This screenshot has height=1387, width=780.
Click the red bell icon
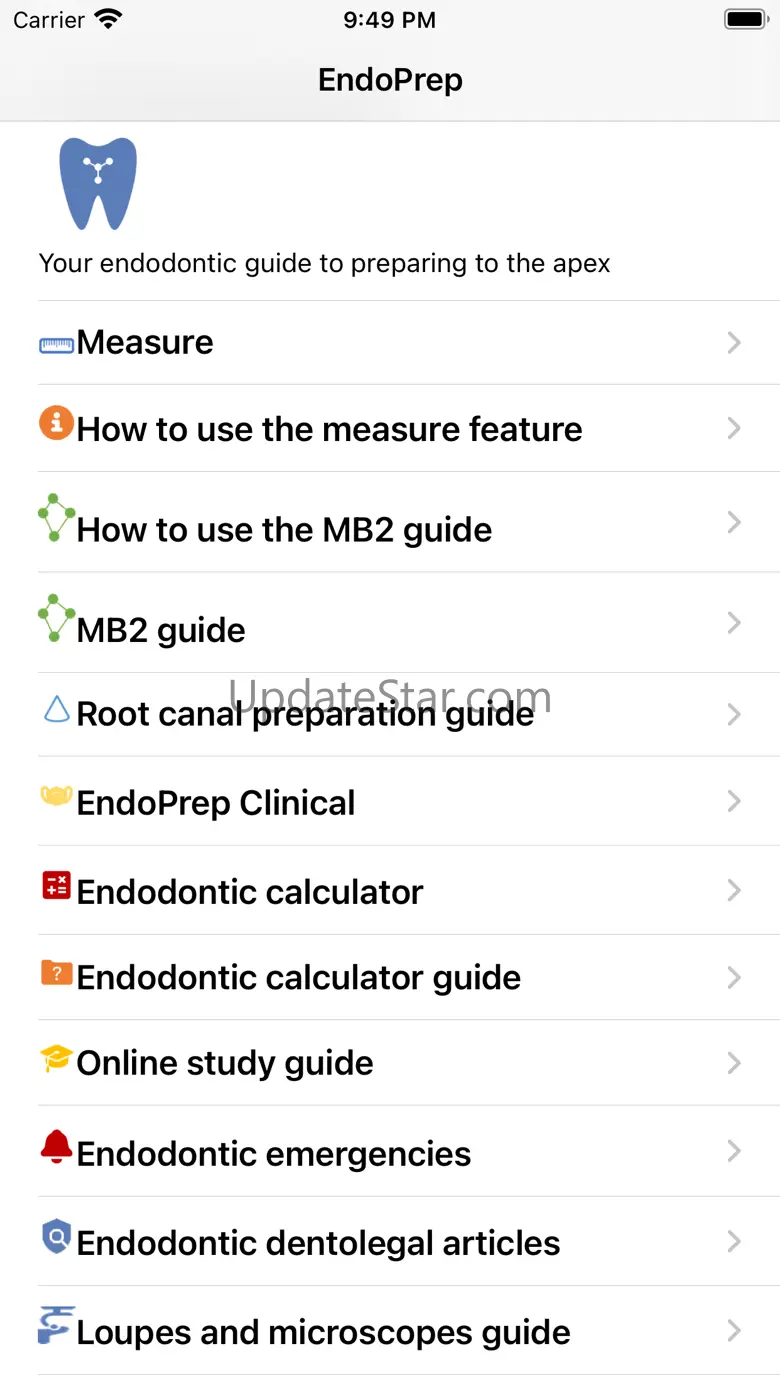coord(56,1146)
